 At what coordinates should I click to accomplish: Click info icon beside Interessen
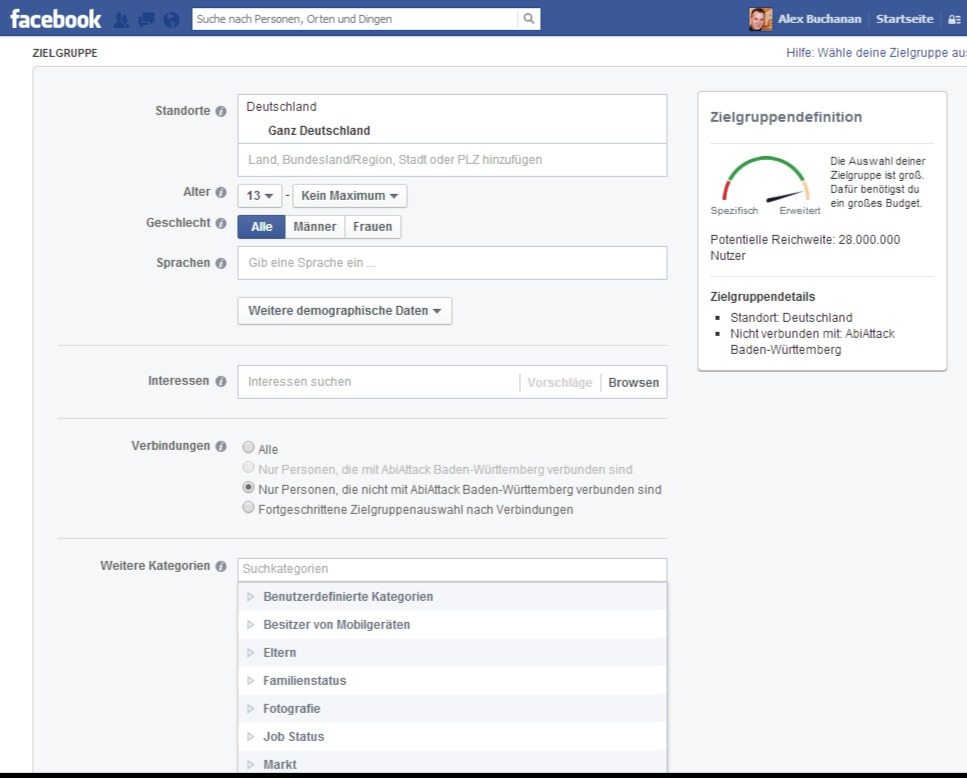coord(221,381)
